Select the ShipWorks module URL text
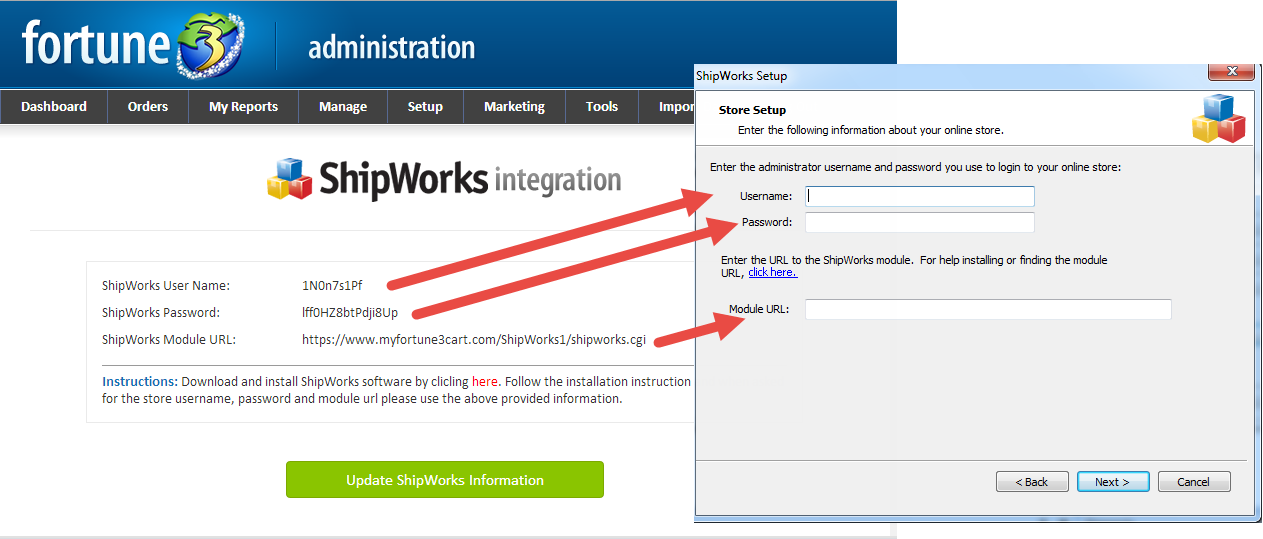The width and height of the screenshot is (1263, 539). pyautogui.click(x=474, y=340)
